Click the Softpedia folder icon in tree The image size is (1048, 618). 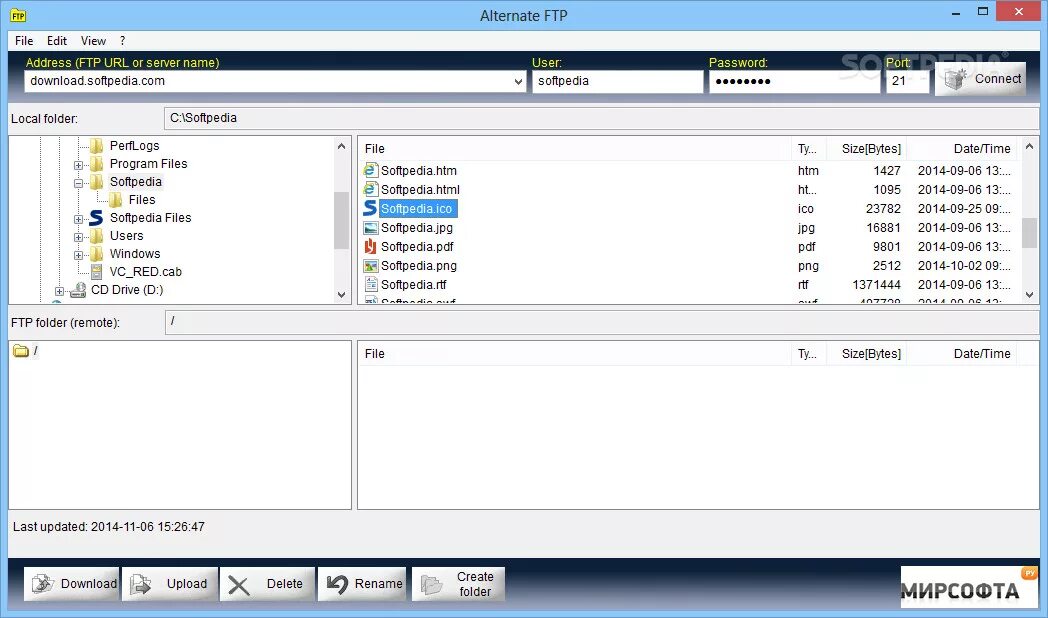[x=97, y=182]
